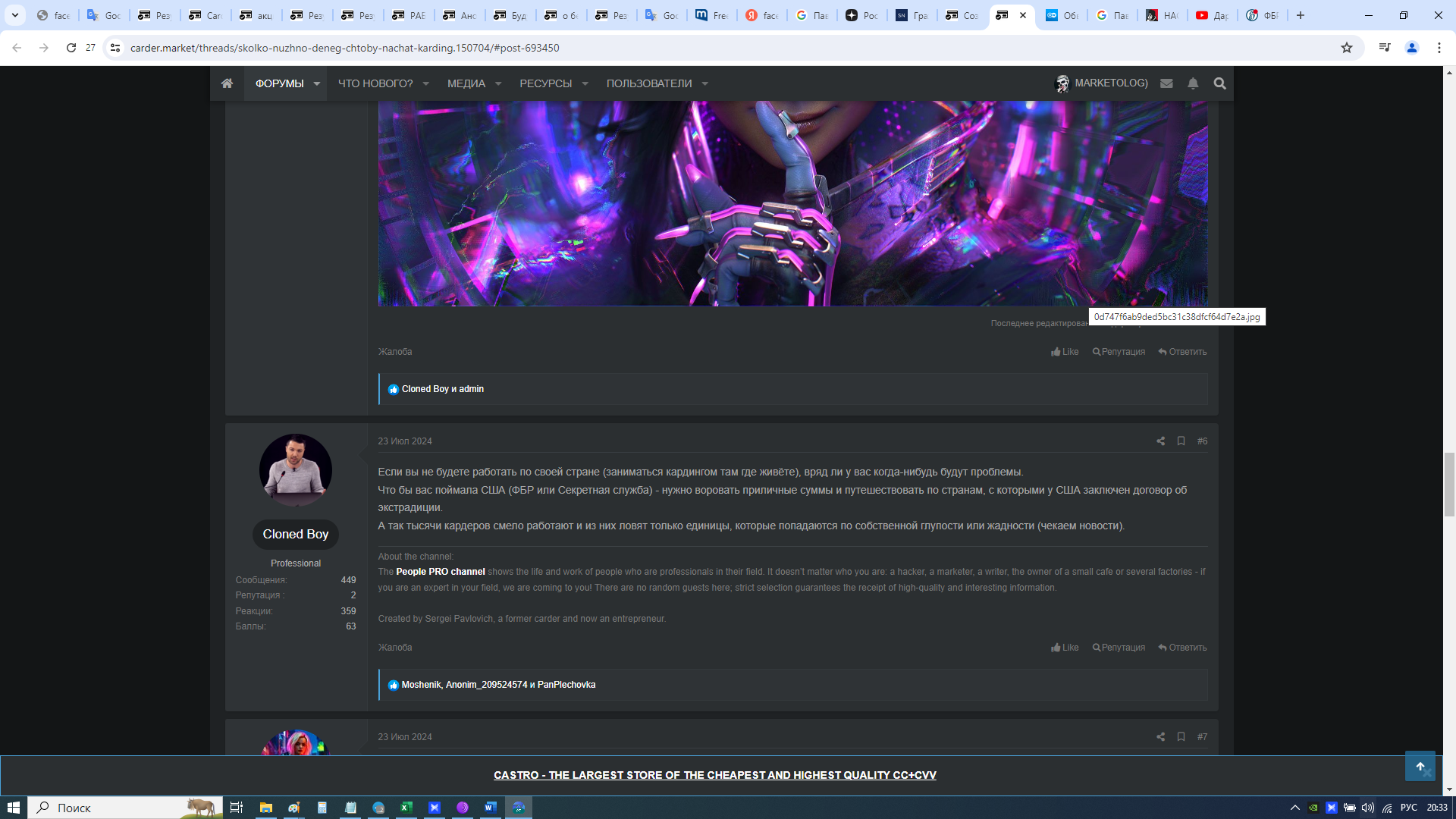Open the МЕДИА menu item

point(466,83)
